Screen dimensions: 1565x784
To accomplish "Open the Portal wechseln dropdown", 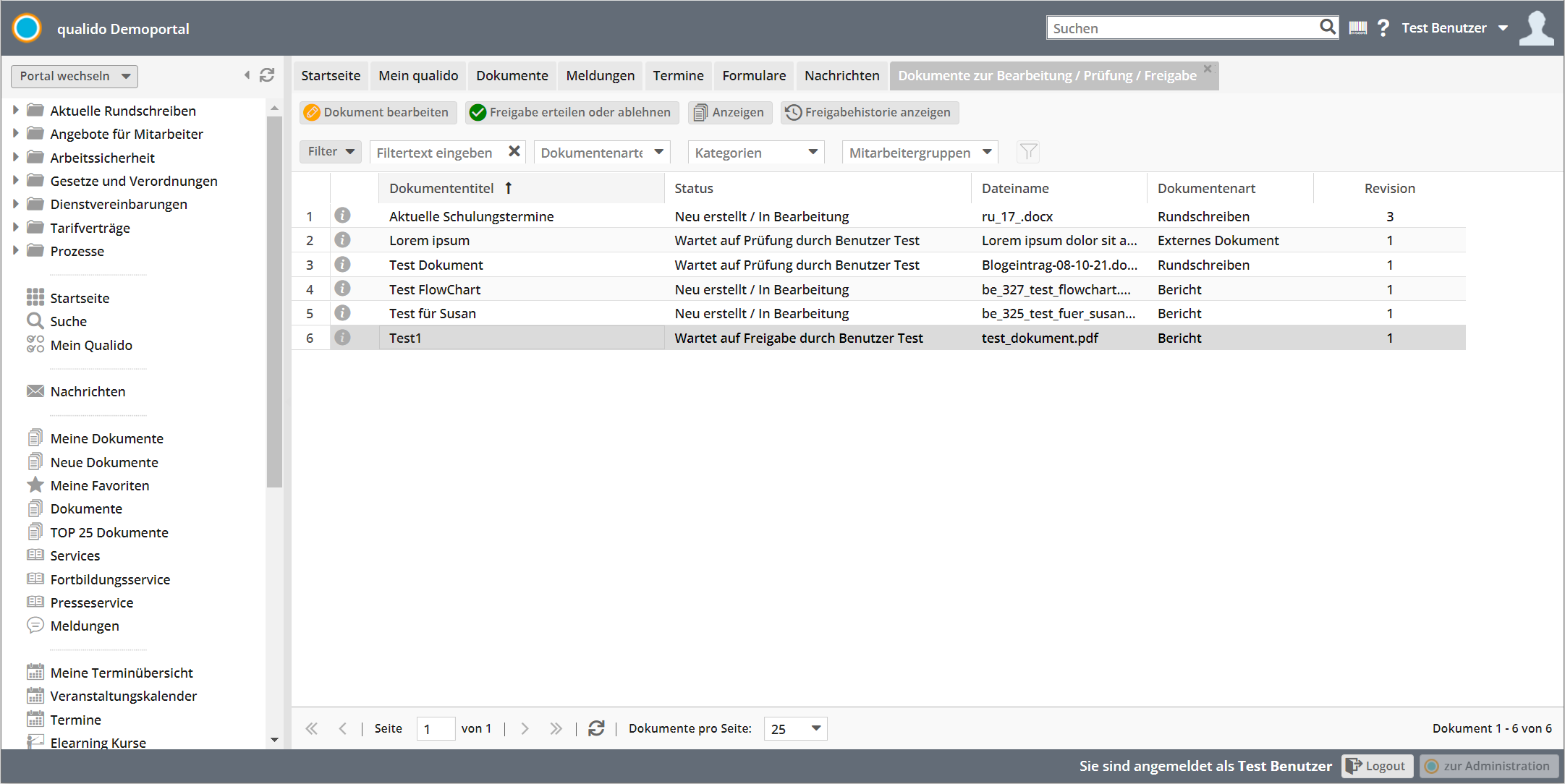I will point(75,76).
